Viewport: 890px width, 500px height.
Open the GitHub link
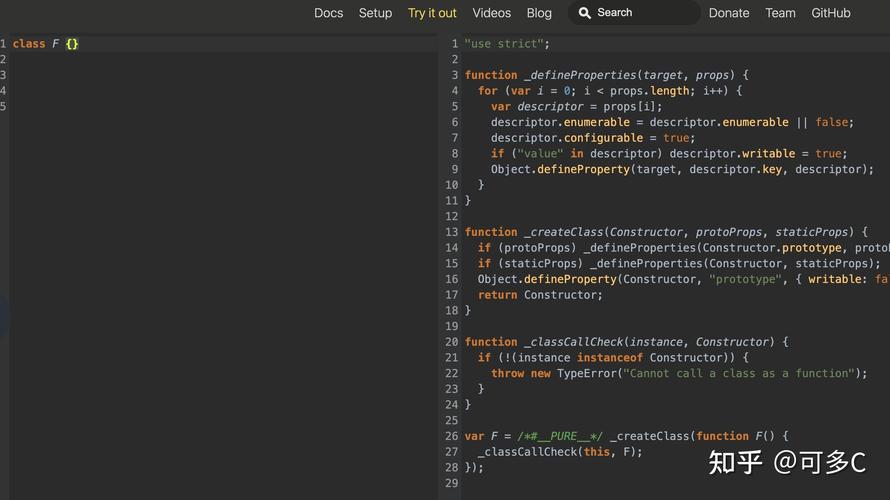click(830, 13)
